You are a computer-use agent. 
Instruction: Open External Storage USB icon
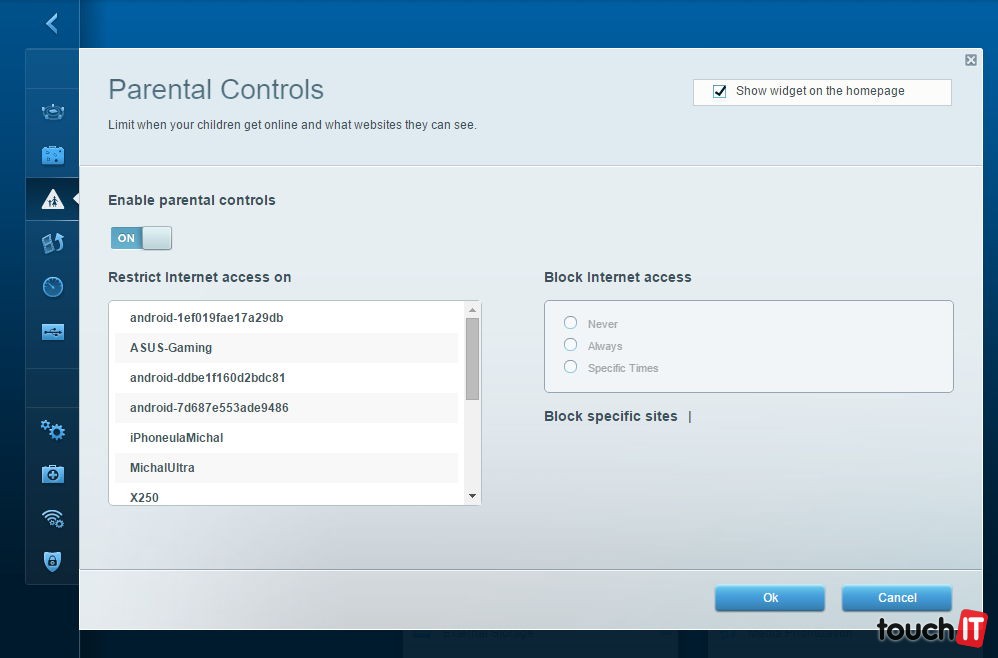(x=53, y=332)
